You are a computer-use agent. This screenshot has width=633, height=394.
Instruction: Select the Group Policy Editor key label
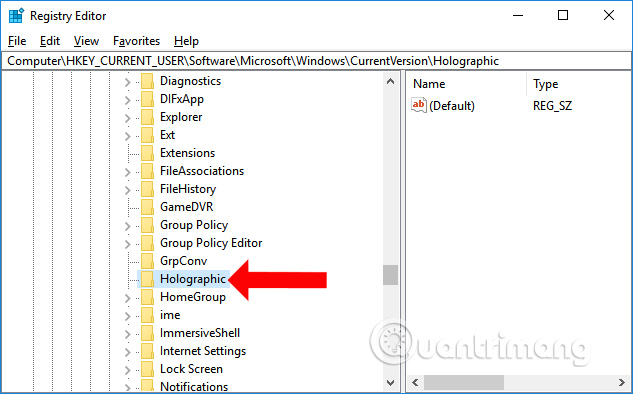211,243
